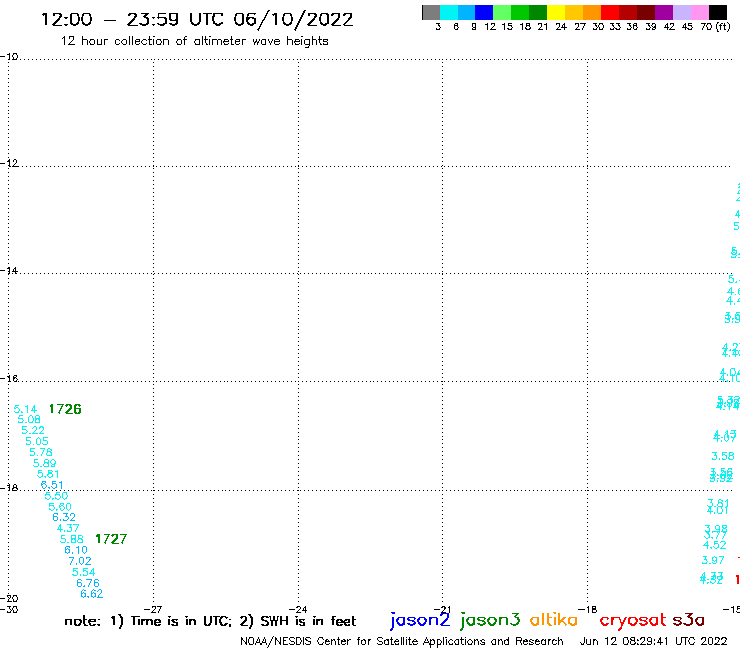Click the green pass time label '1726'
740x650 pixels.
point(65,409)
